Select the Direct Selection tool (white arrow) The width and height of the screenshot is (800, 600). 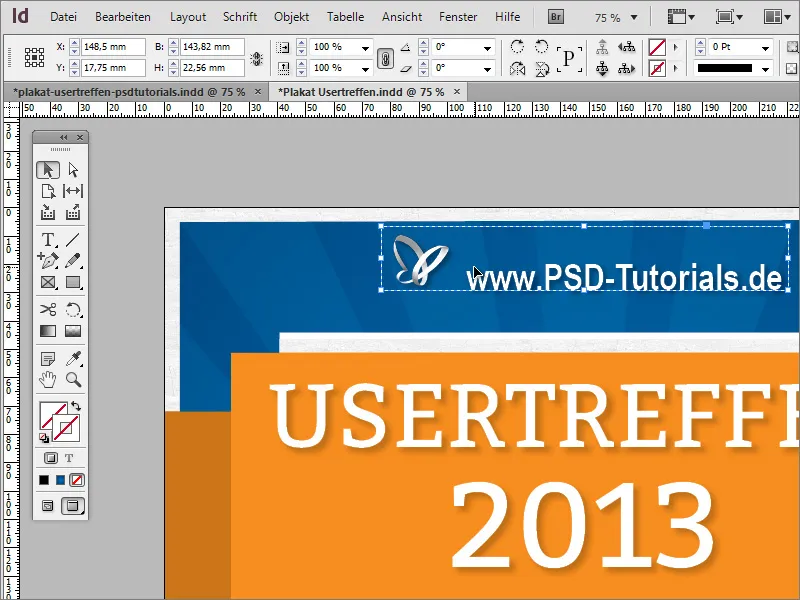(x=73, y=169)
